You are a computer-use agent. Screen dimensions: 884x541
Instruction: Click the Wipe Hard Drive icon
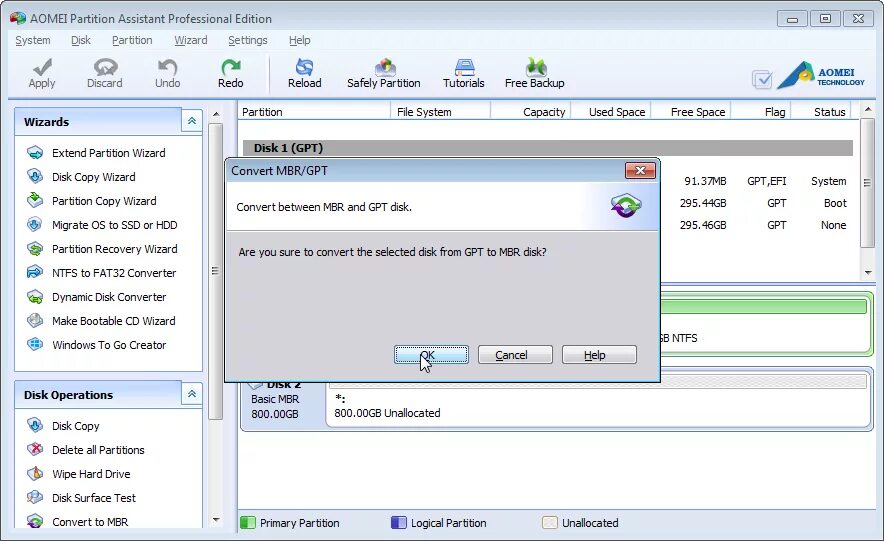[x=35, y=473]
